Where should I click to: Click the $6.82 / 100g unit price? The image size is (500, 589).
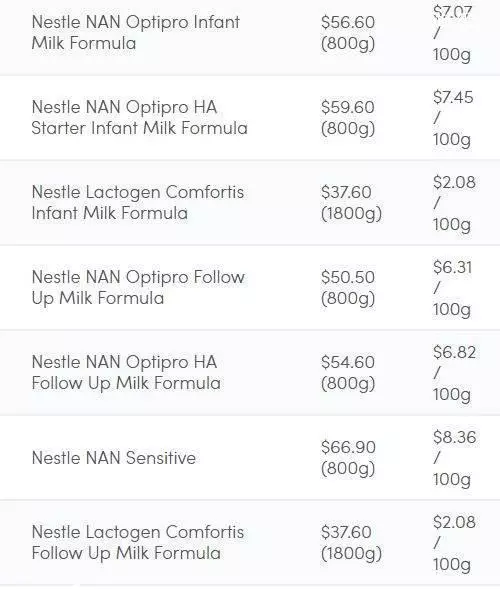coord(454,373)
